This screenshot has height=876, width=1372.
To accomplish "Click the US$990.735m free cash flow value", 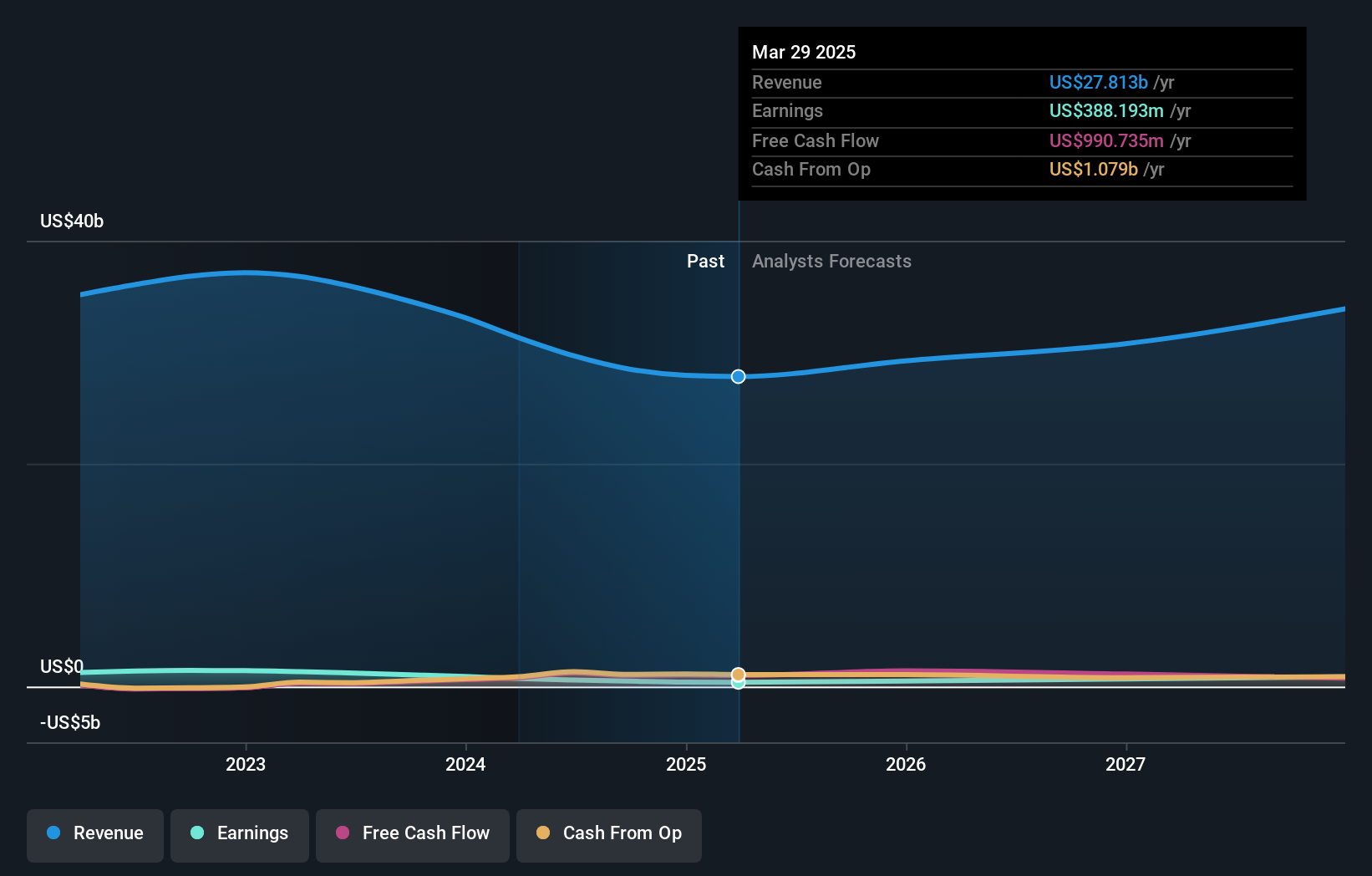I will [x=1106, y=140].
